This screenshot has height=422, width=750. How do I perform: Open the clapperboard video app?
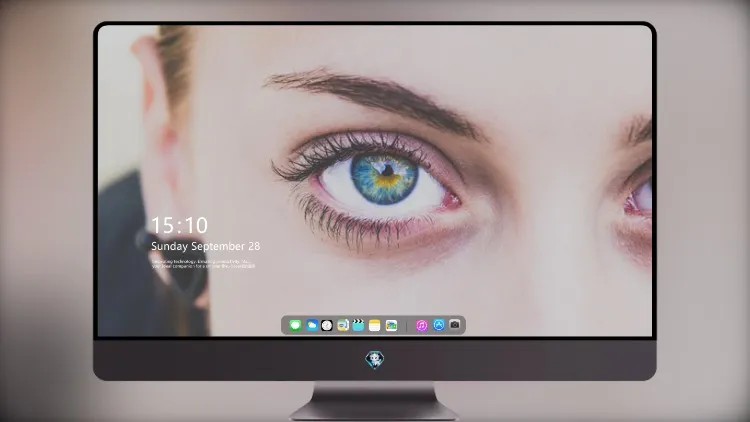358,325
